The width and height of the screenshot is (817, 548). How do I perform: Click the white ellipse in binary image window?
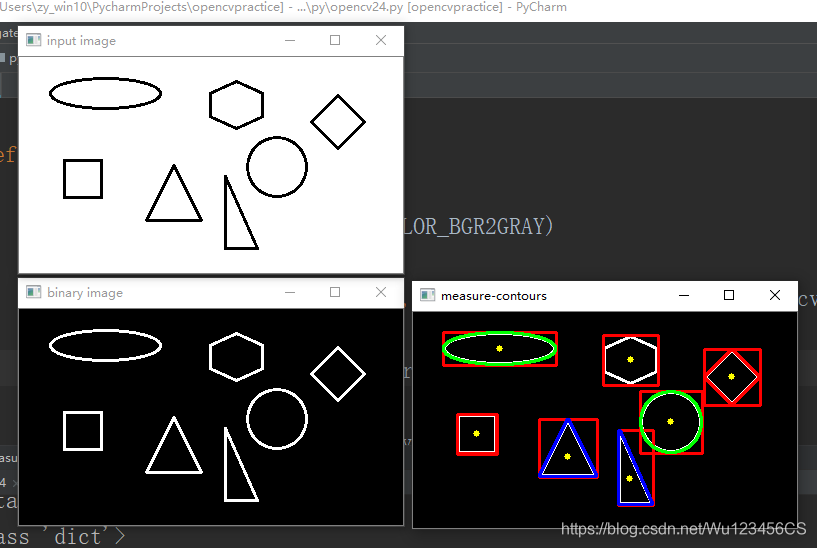coord(105,345)
